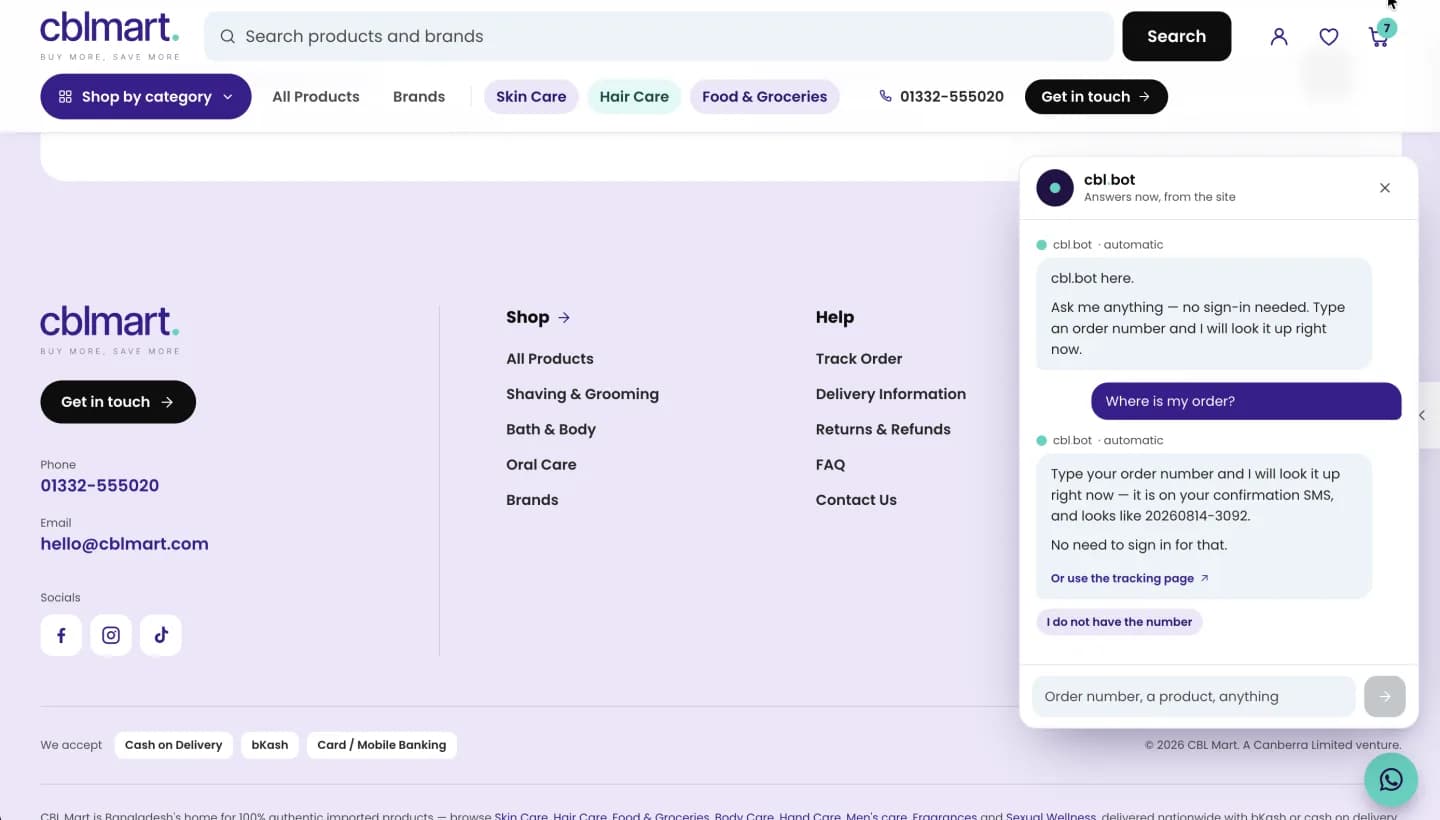Open the WhatsApp floating chat button
Screen dimensions: 1440x820
[x=1391, y=780]
